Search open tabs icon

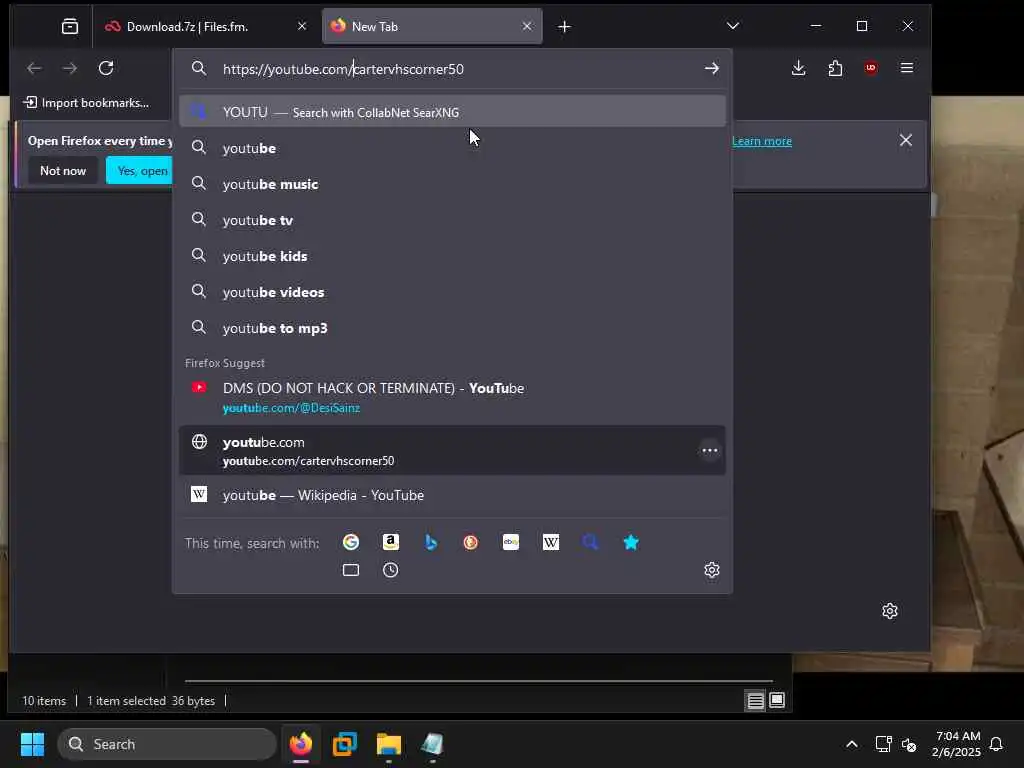(351, 570)
